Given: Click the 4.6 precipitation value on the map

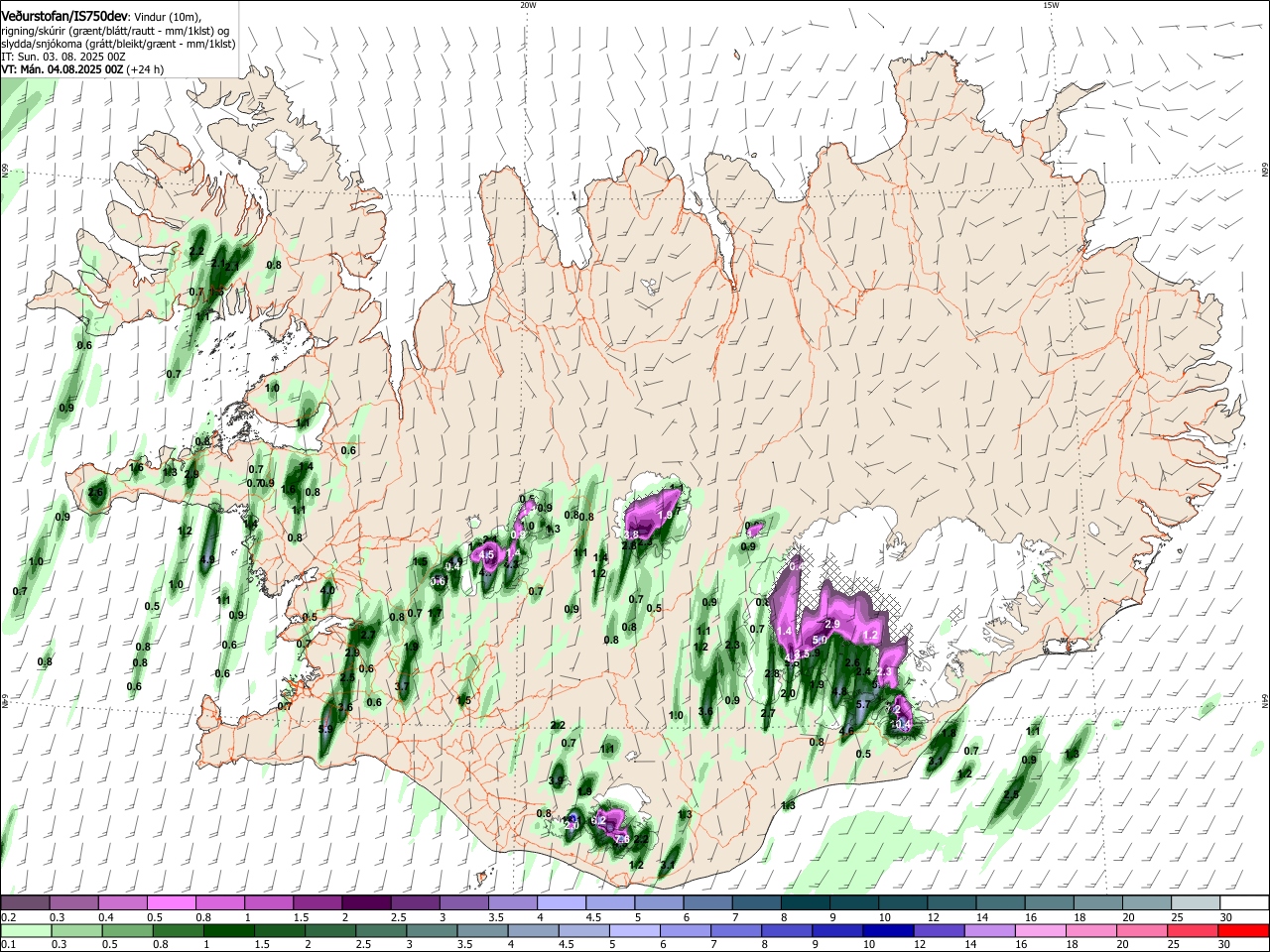Looking at the screenshot, I should [x=846, y=731].
